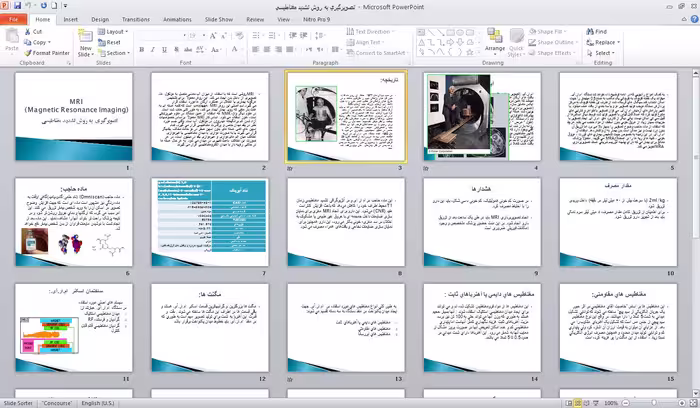Click the Replace button
This screenshot has width=700, height=408.
point(603,42)
